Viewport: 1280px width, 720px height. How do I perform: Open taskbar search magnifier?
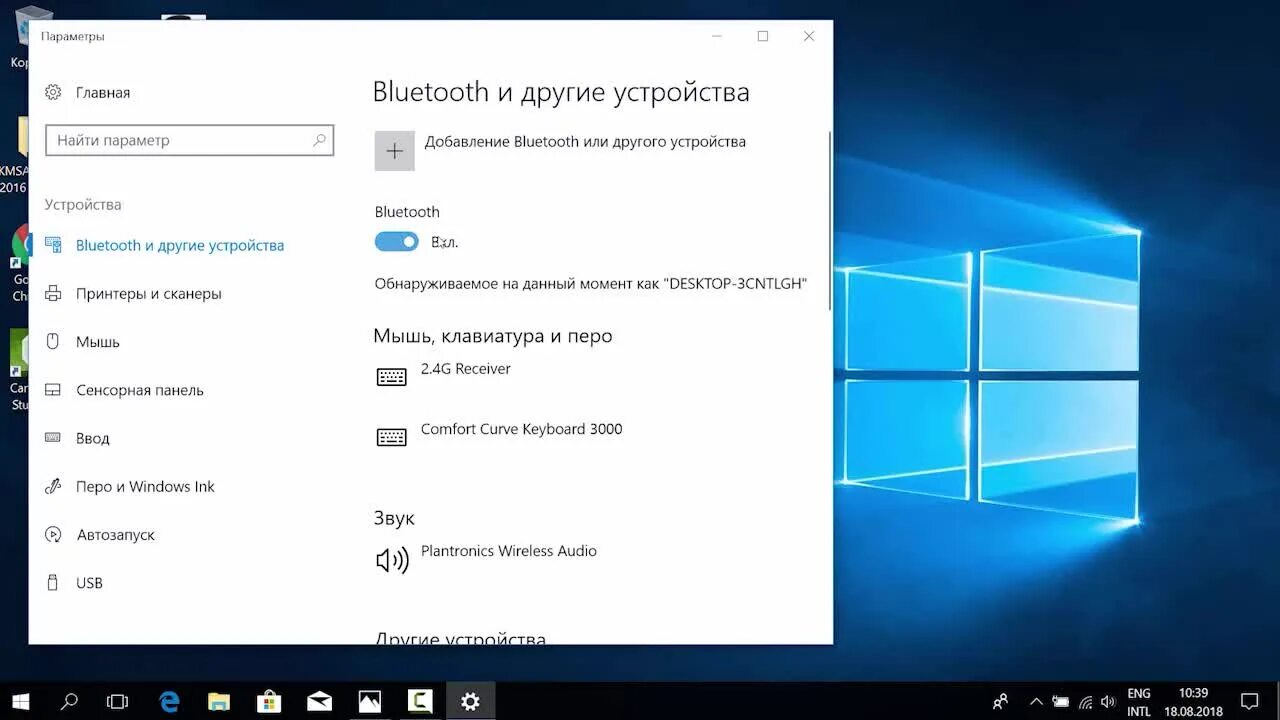pos(69,701)
